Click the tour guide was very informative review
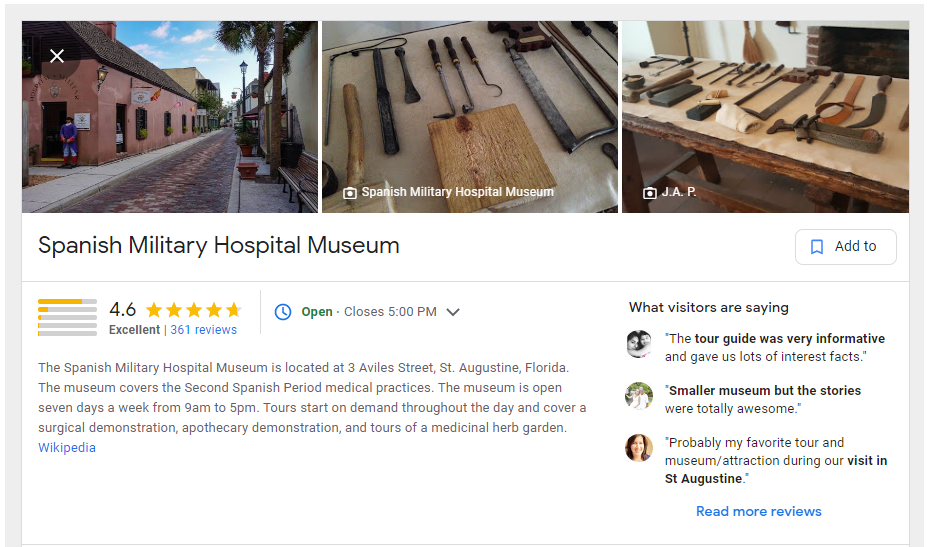Screen dimensions: 929x547 (x=774, y=347)
